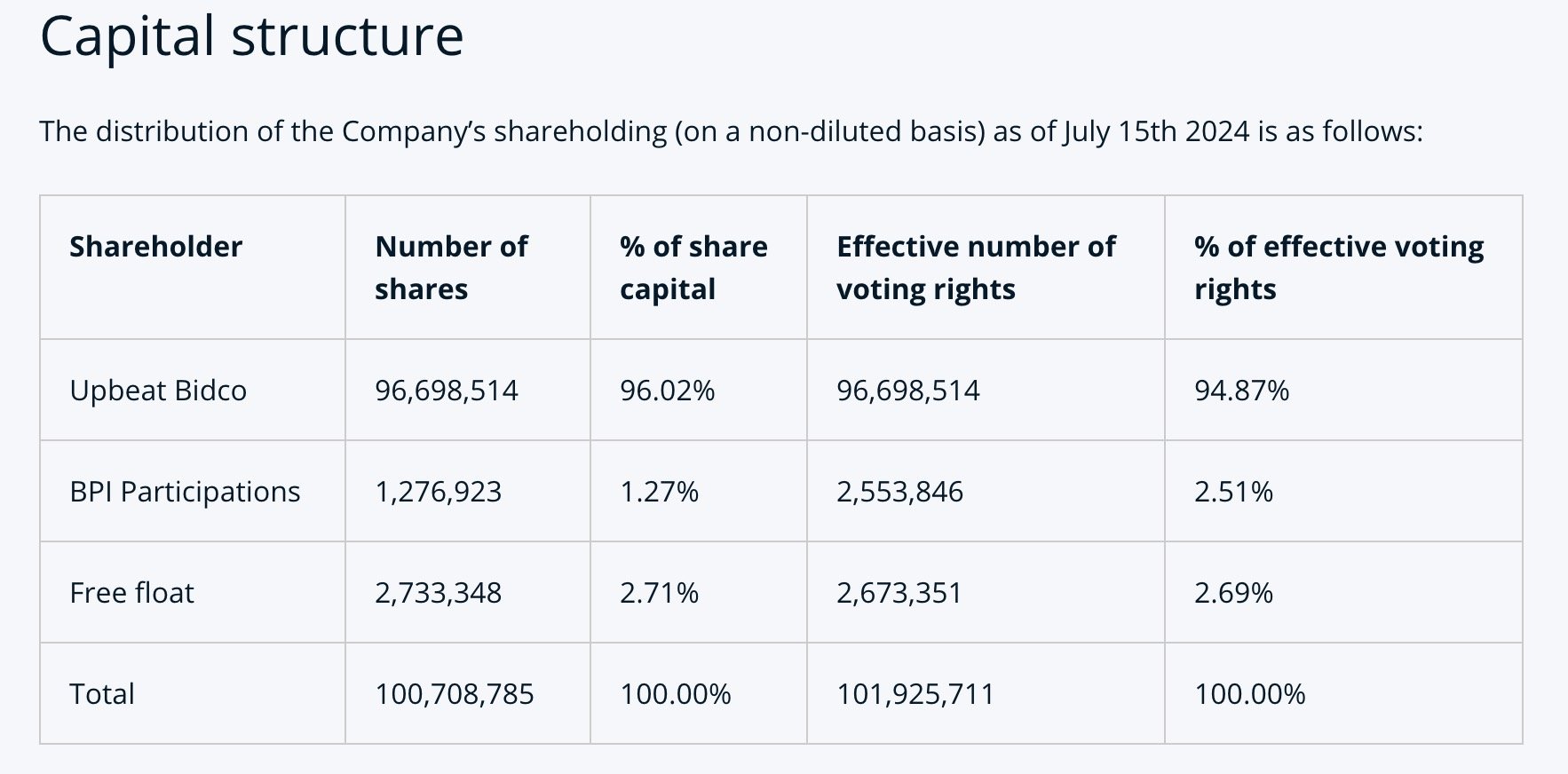This screenshot has width=1568, height=774.
Task: Click the 2.69% effective voting cell
Action: [x=1233, y=593]
